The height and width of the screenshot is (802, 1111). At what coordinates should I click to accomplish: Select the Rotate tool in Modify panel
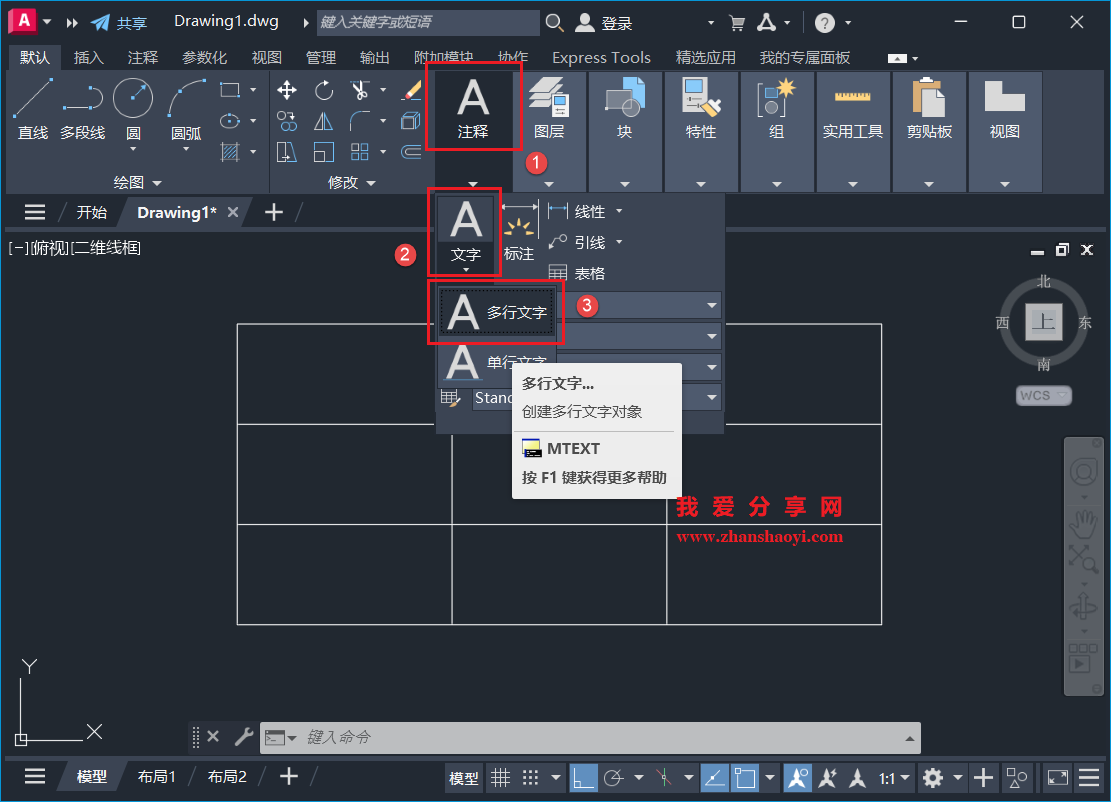pyautogui.click(x=323, y=90)
